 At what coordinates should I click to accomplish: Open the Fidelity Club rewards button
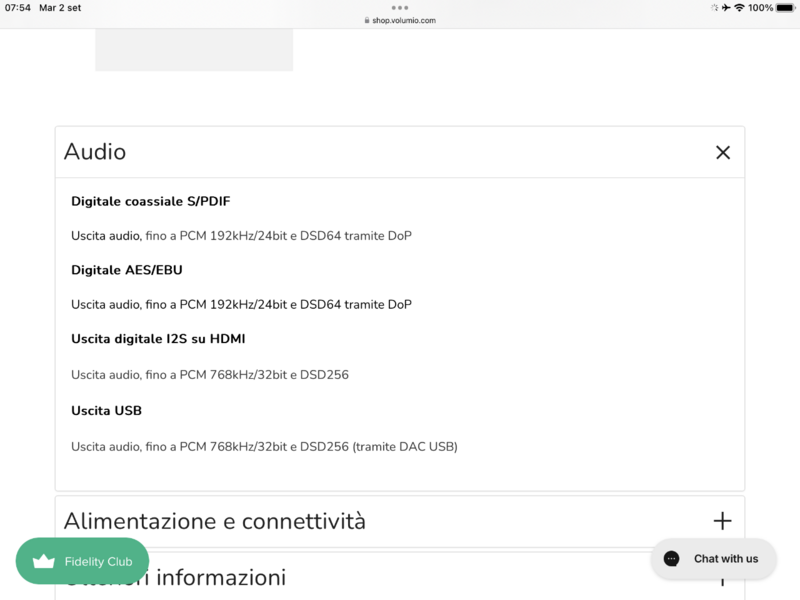pos(82,561)
